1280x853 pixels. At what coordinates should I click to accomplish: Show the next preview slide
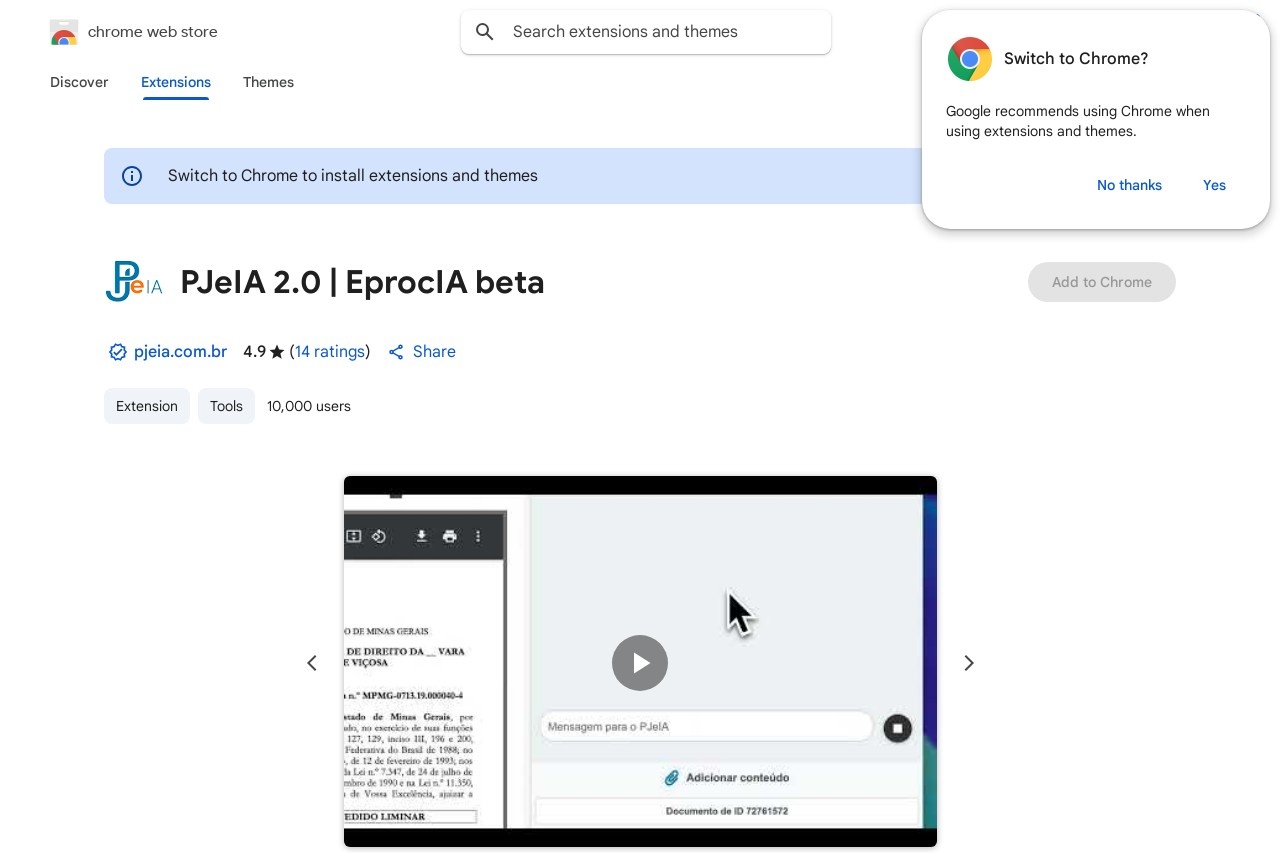tap(968, 663)
